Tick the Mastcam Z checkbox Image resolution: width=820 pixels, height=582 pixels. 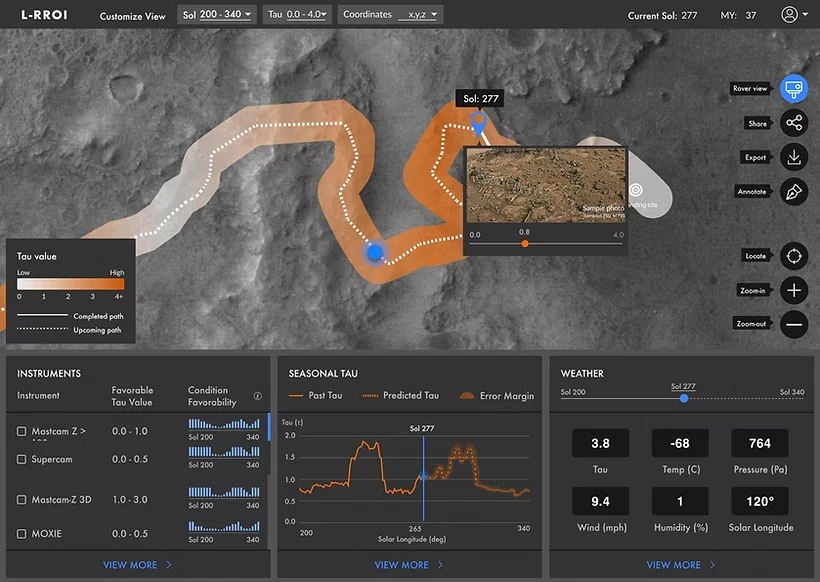(21, 431)
